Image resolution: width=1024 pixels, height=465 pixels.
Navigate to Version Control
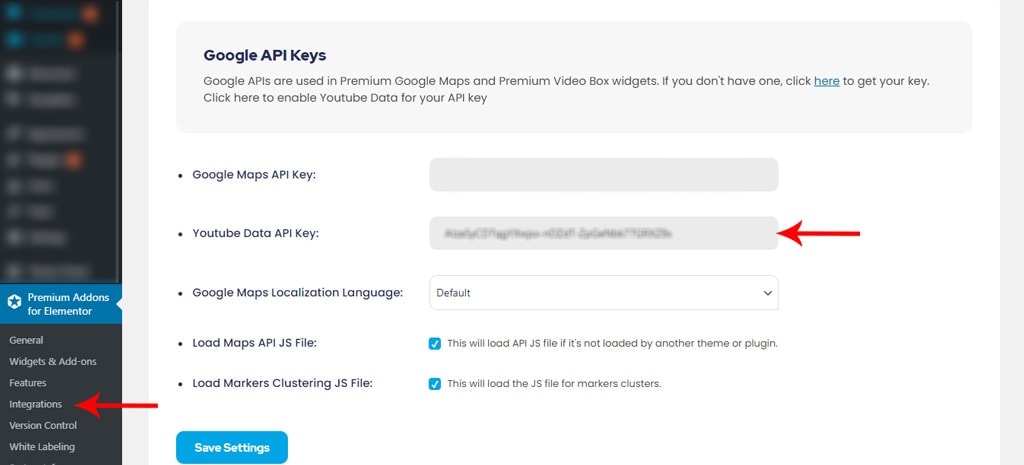point(43,426)
